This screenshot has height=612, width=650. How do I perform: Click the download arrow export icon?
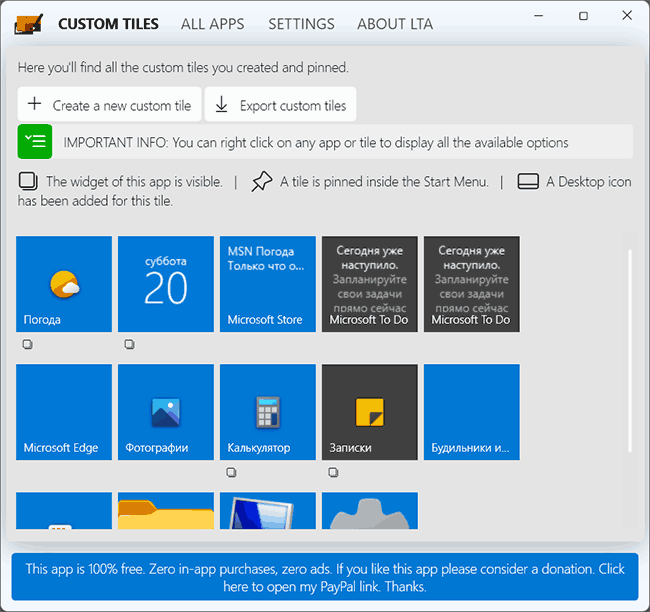[222, 104]
